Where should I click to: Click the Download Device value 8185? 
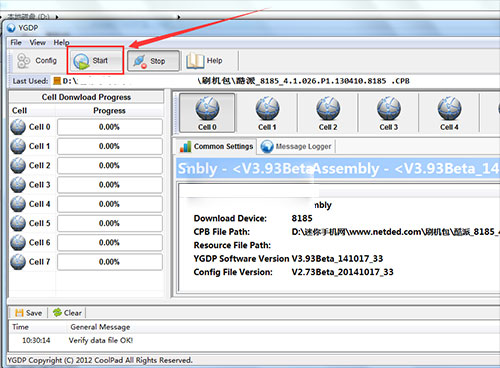302,218
